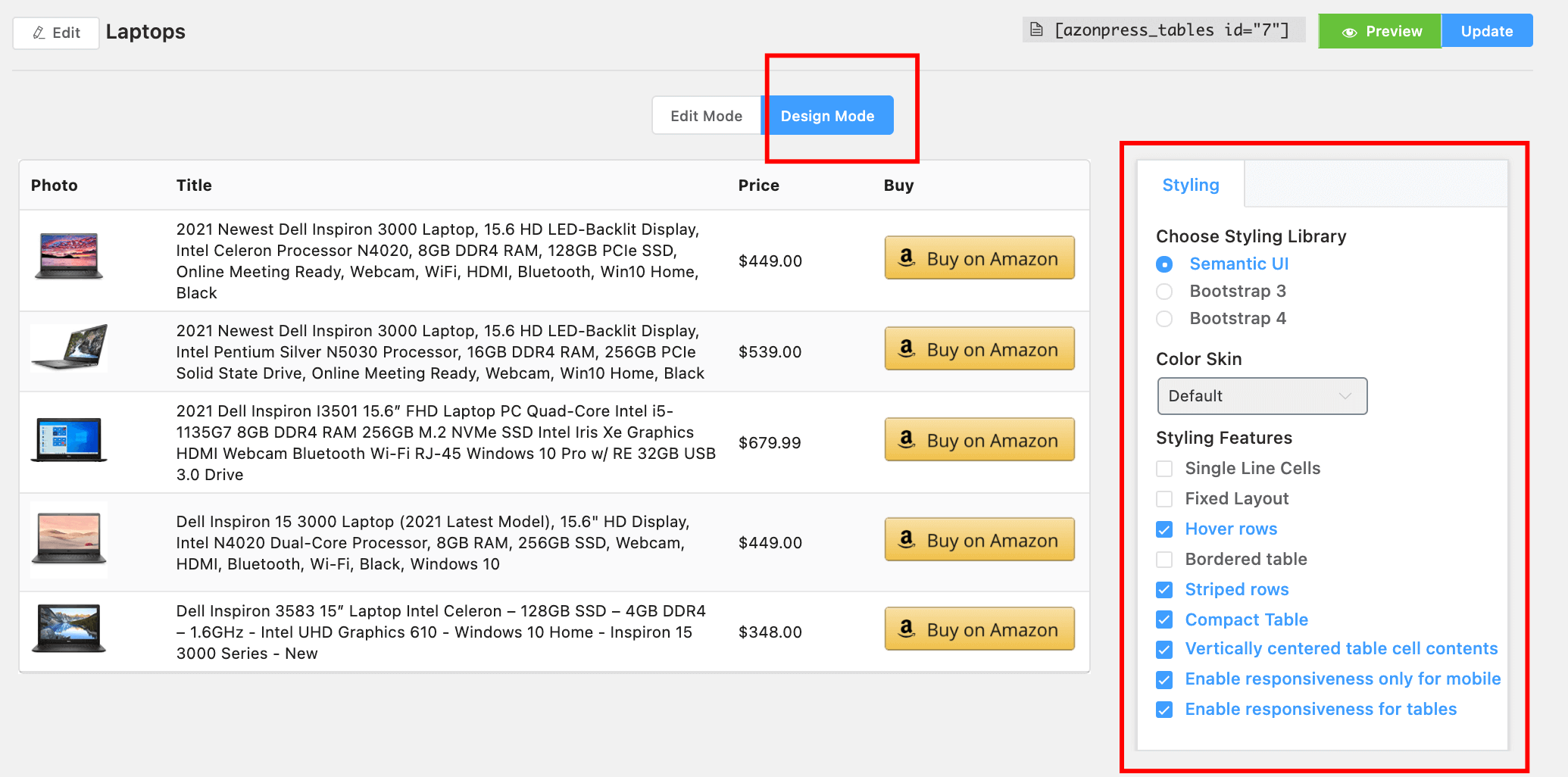
Task: Select the Semantic UI styling library
Action: pos(1164,264)
